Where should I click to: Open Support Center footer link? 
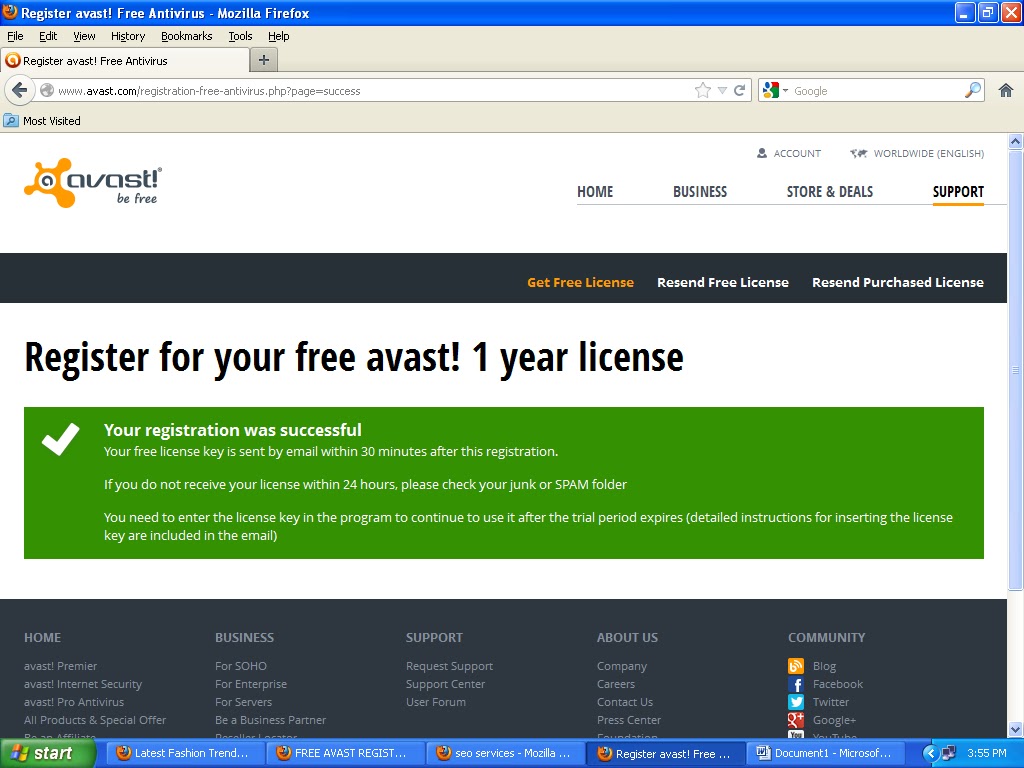(445, 684)
